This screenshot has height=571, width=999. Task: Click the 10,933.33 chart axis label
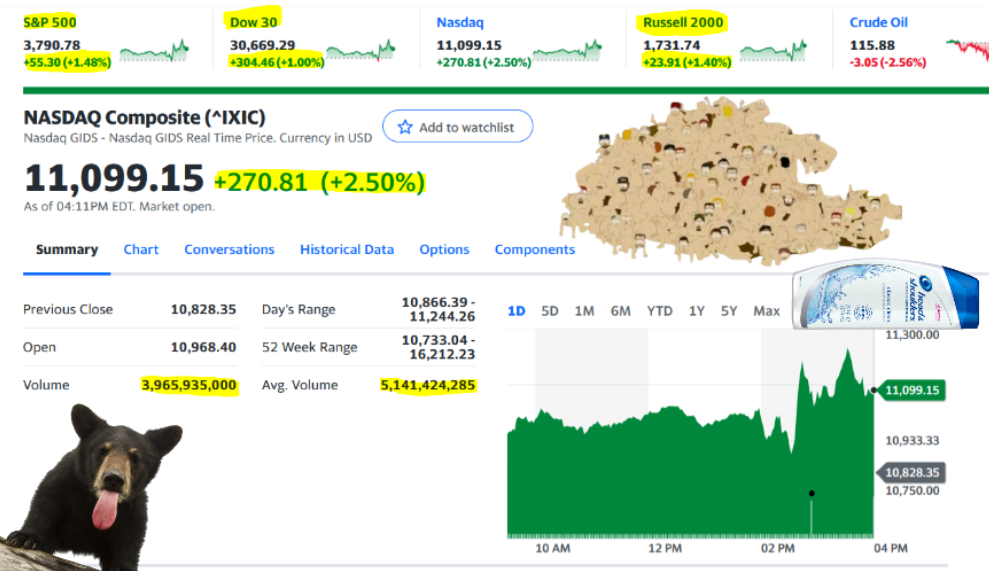point(912,440)
